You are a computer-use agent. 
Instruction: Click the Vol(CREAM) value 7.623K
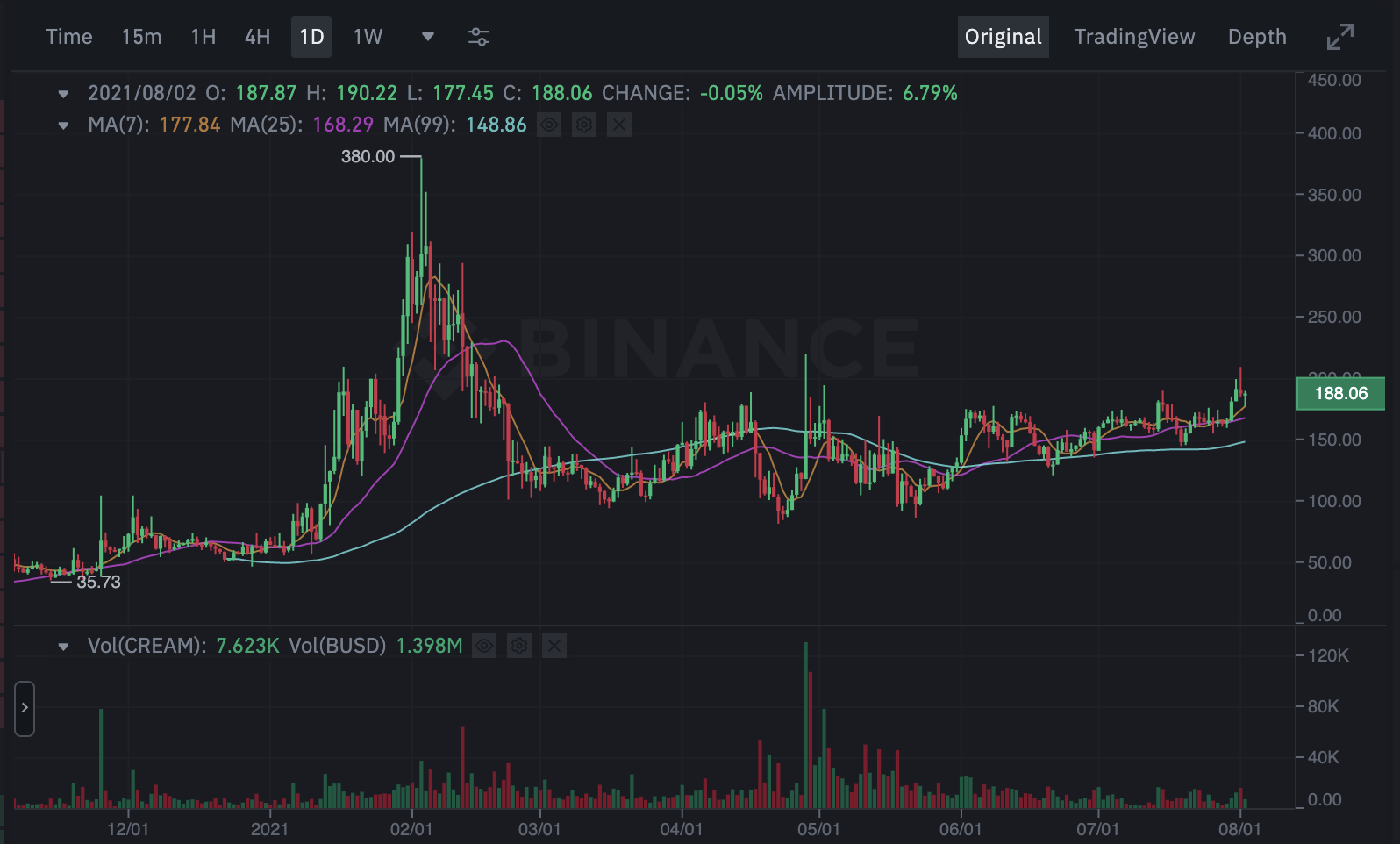(247, 646)
